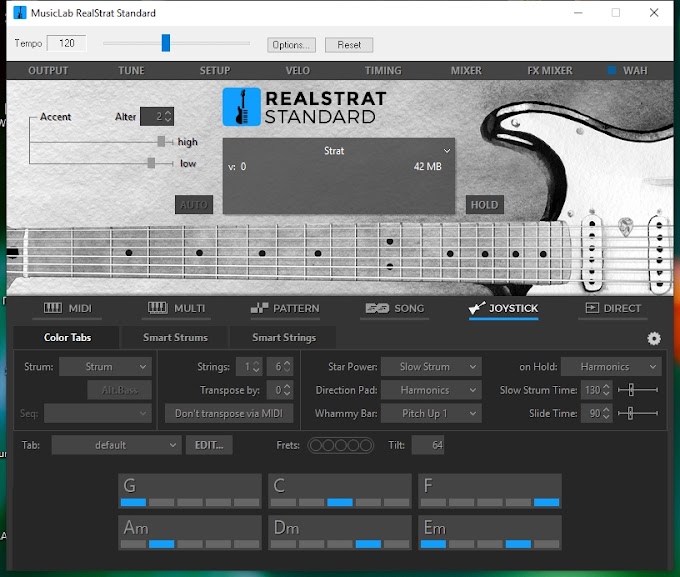Open the OUTPUT menu
Screen dimensions: 680x577
point(48,70)
